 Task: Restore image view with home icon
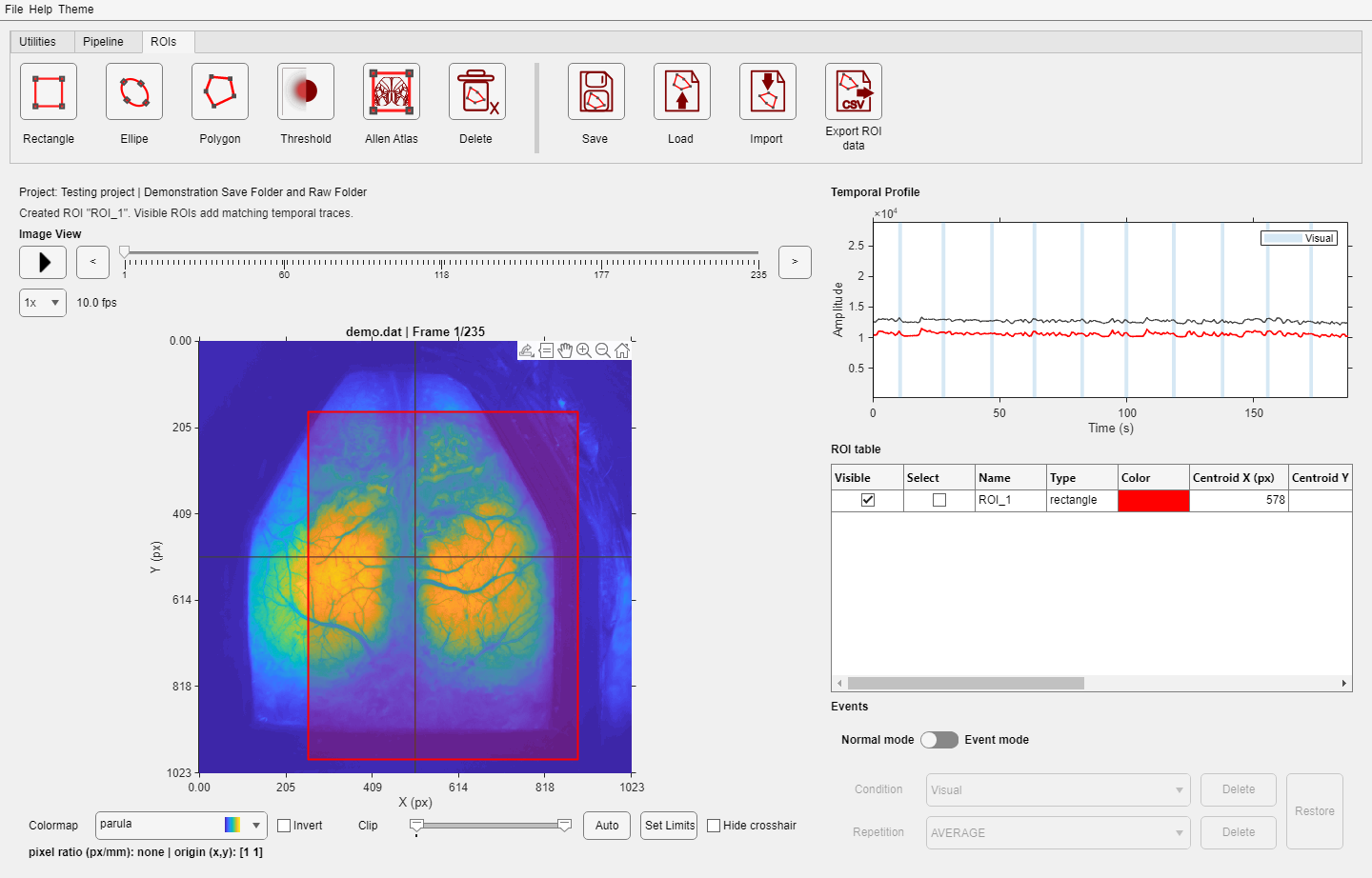point(622,350)
